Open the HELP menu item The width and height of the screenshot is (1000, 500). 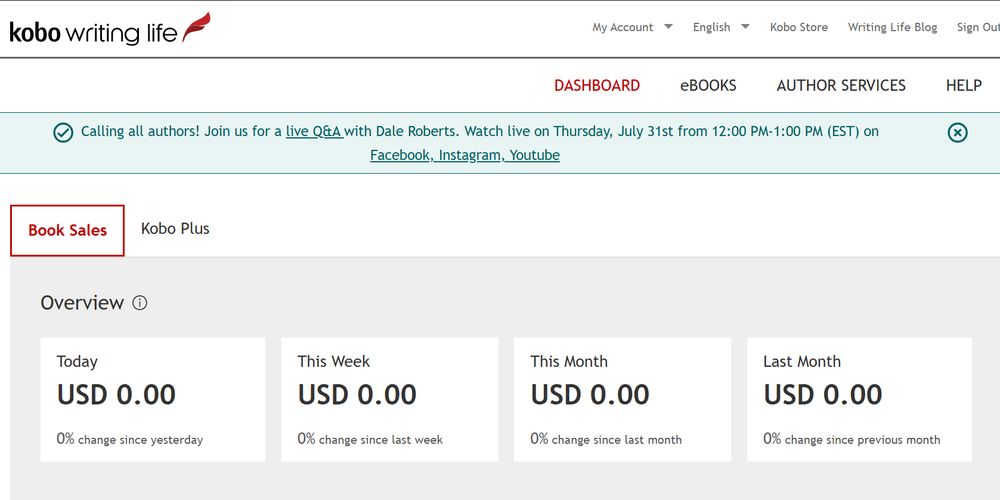[964, 85]
